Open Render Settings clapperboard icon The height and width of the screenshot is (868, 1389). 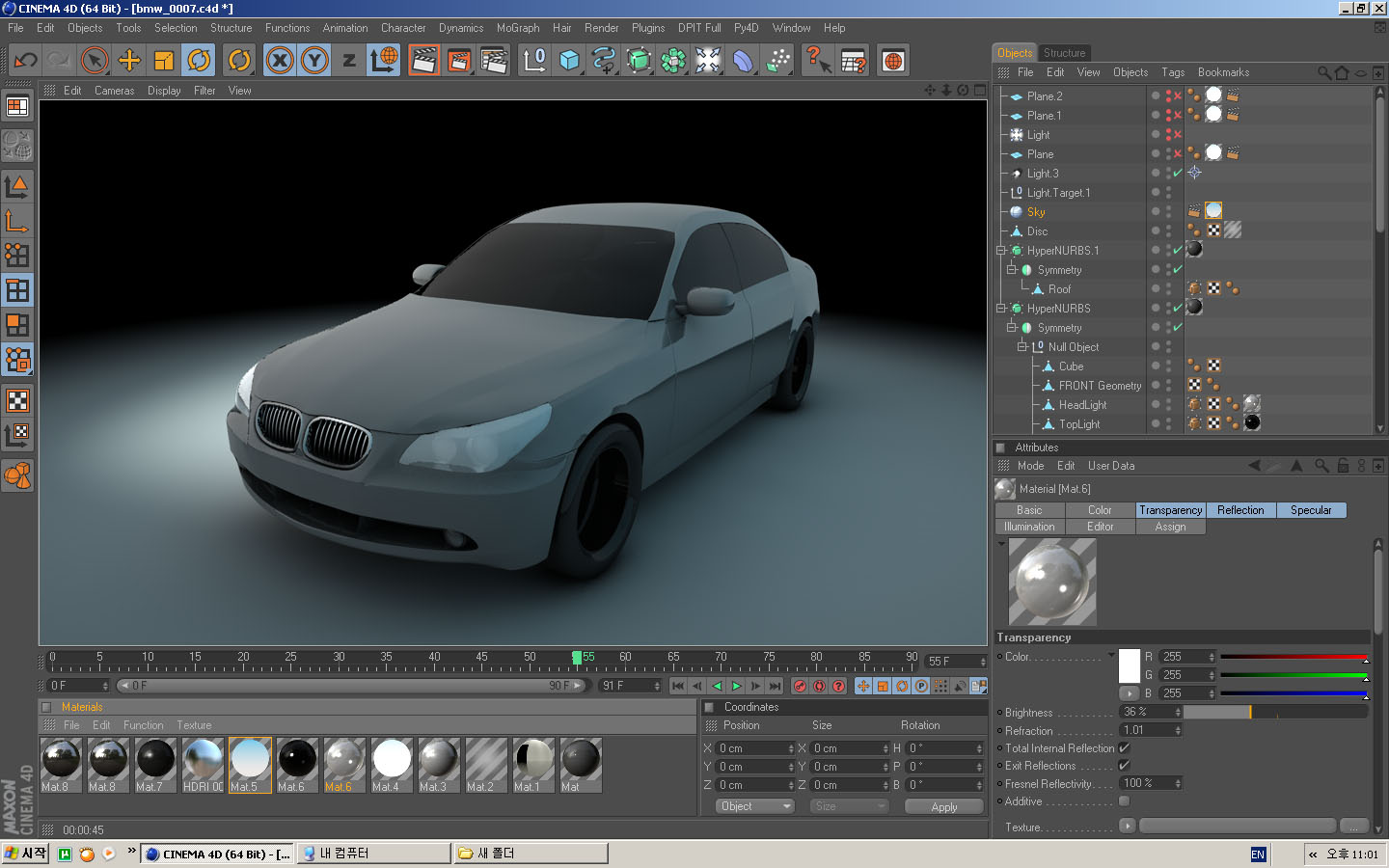coord(494,60)
